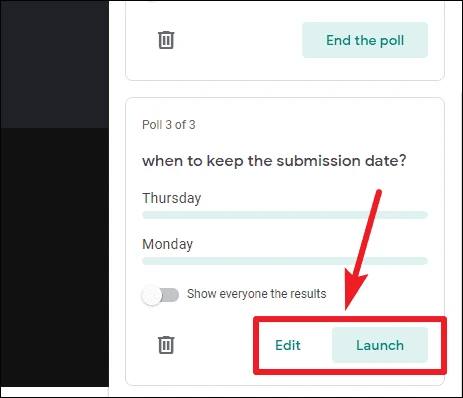This screenshot has height=398, width=463.
Task: Click the red arrow annotation pointing to Launch
Action: pos(362,250)
